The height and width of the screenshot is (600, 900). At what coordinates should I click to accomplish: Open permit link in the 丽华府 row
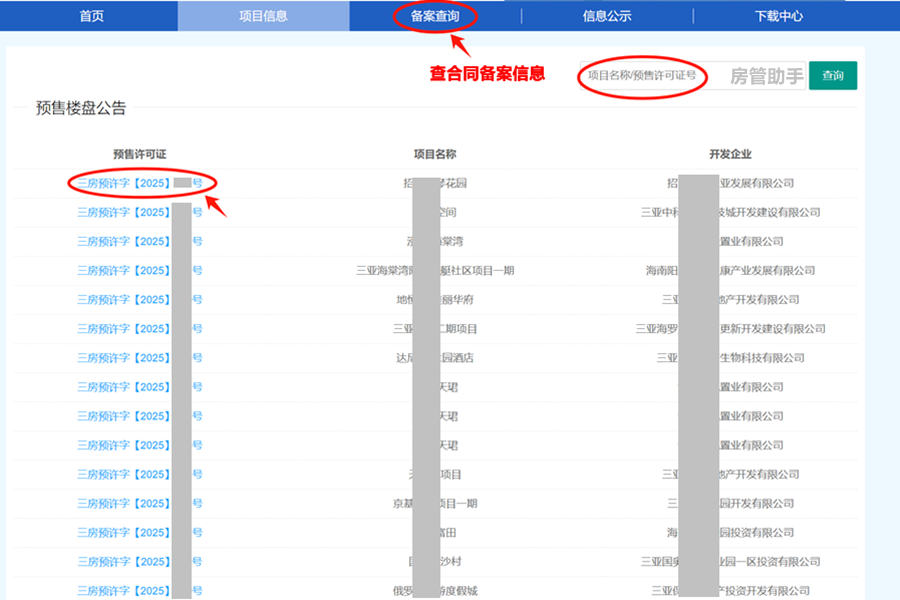(124, 299)
